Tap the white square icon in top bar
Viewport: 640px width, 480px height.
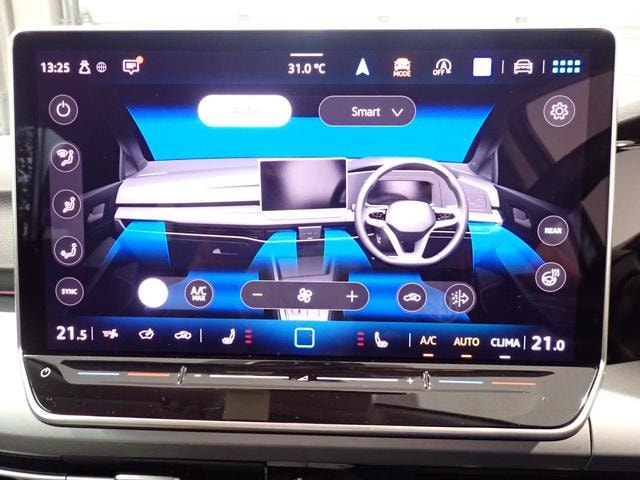click(x=482, y=67)
